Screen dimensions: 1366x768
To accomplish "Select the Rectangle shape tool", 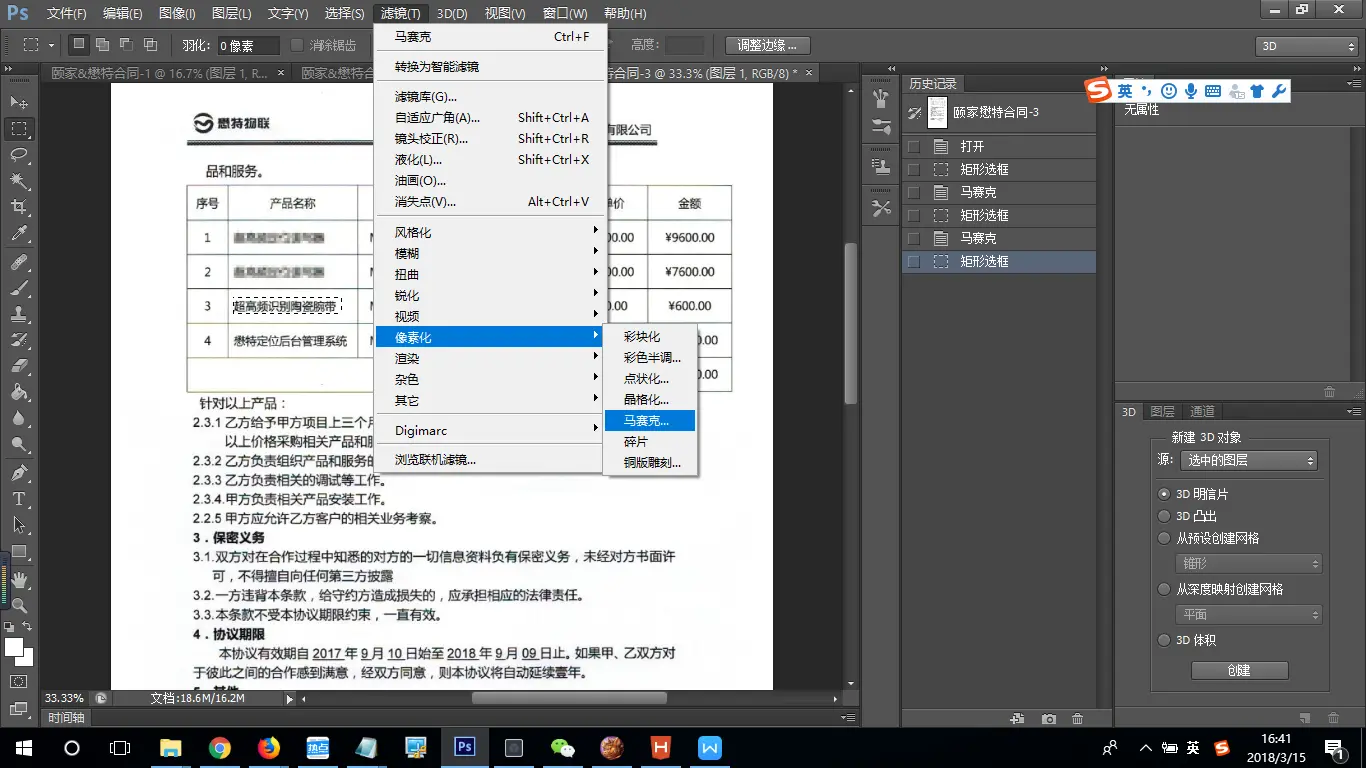I will (19, 552).
